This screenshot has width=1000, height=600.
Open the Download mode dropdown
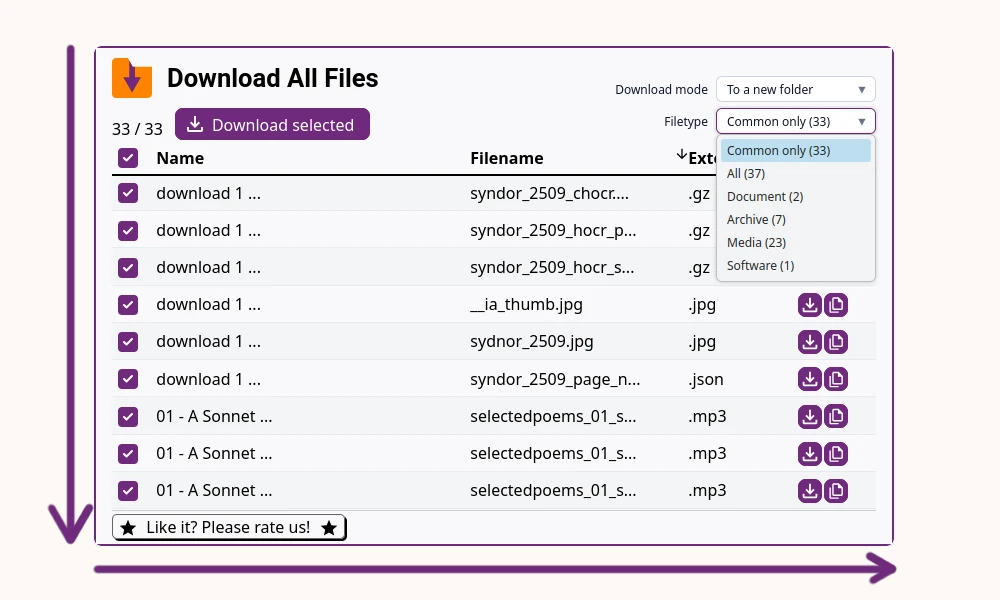(x=795, y=89)
